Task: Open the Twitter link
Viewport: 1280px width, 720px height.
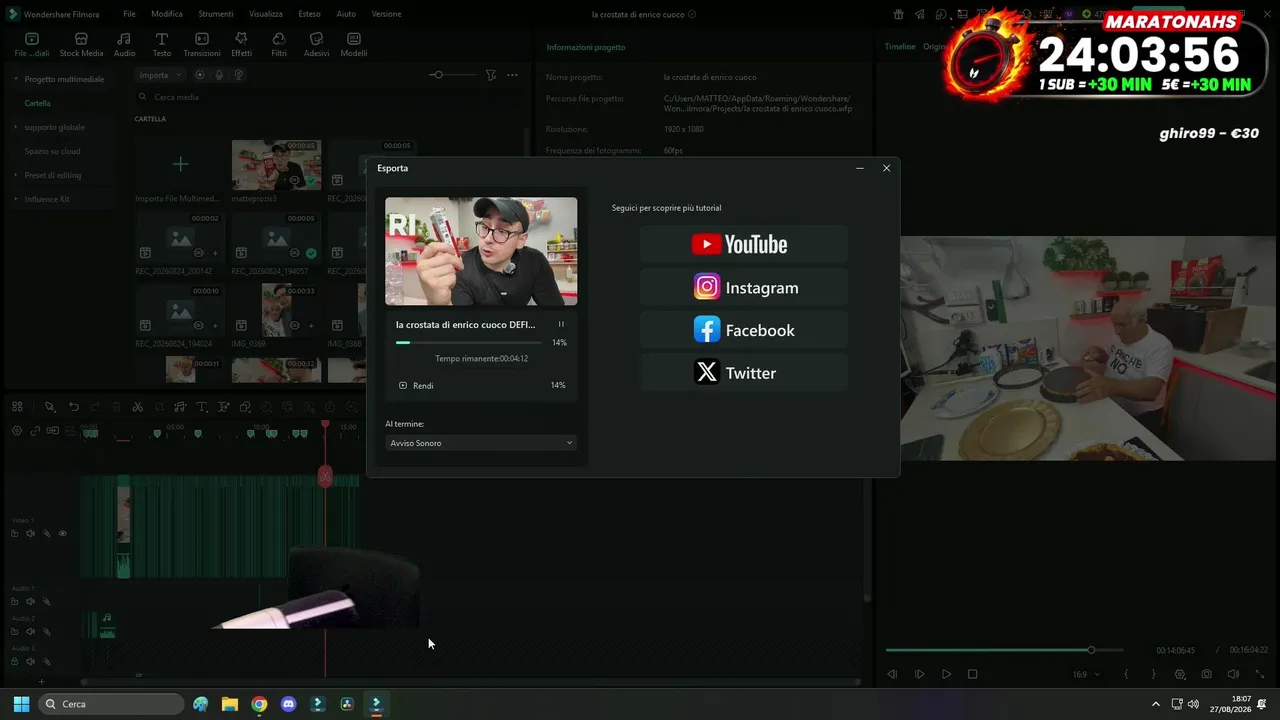Action: click(744, 373)
